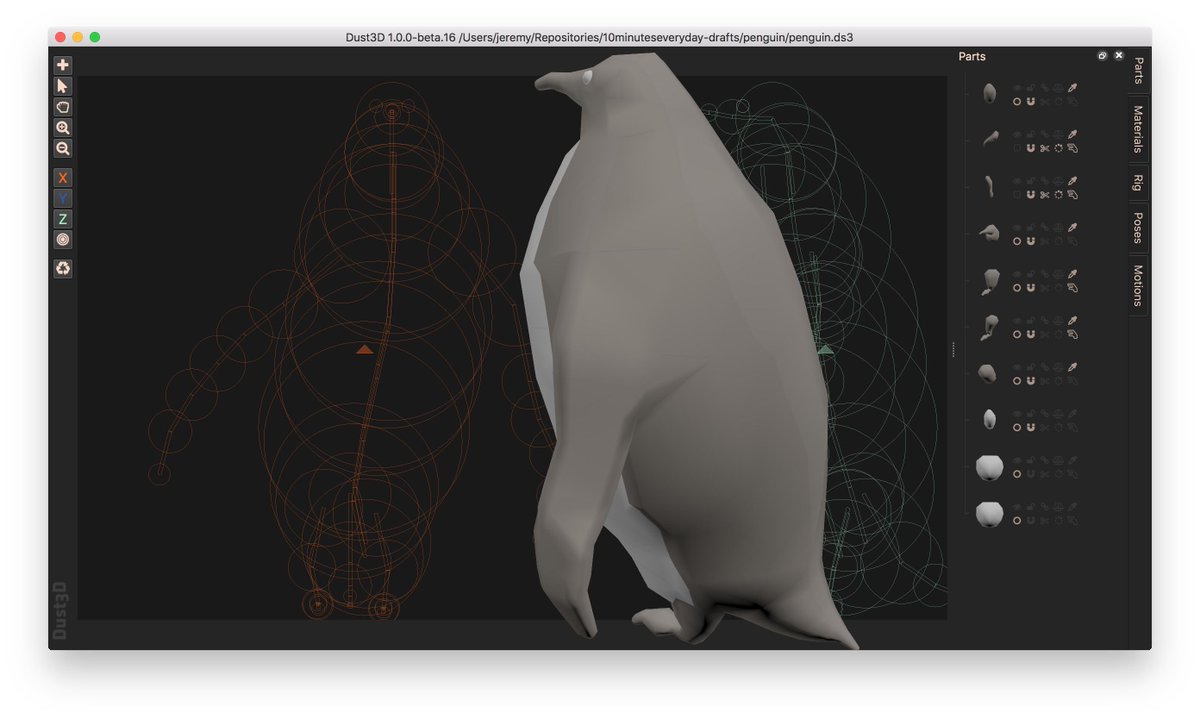Viewport: 1200px width, 719px height.
Task: Select the Add node (plus) tool
Action: pyautogui.click(x=63, y=65)
